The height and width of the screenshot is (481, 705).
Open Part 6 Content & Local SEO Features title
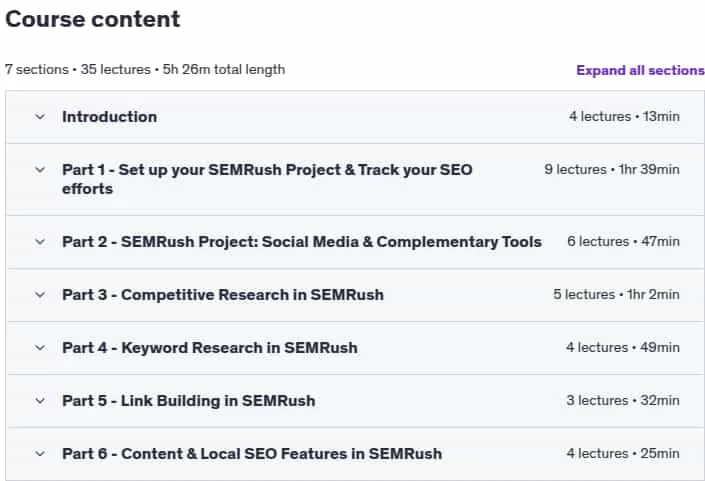252,454
